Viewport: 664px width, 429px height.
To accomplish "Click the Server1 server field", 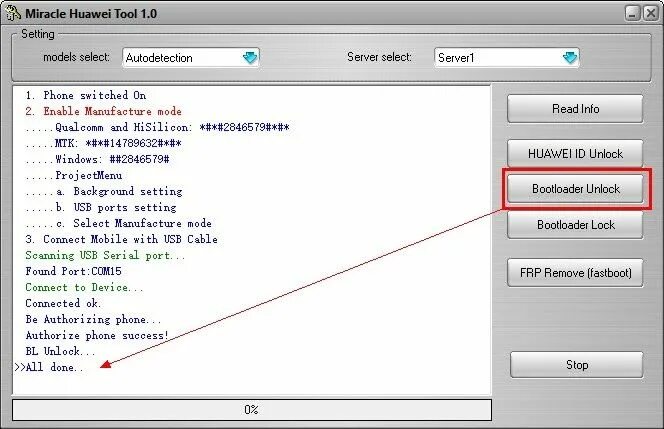I will [507, 58].
